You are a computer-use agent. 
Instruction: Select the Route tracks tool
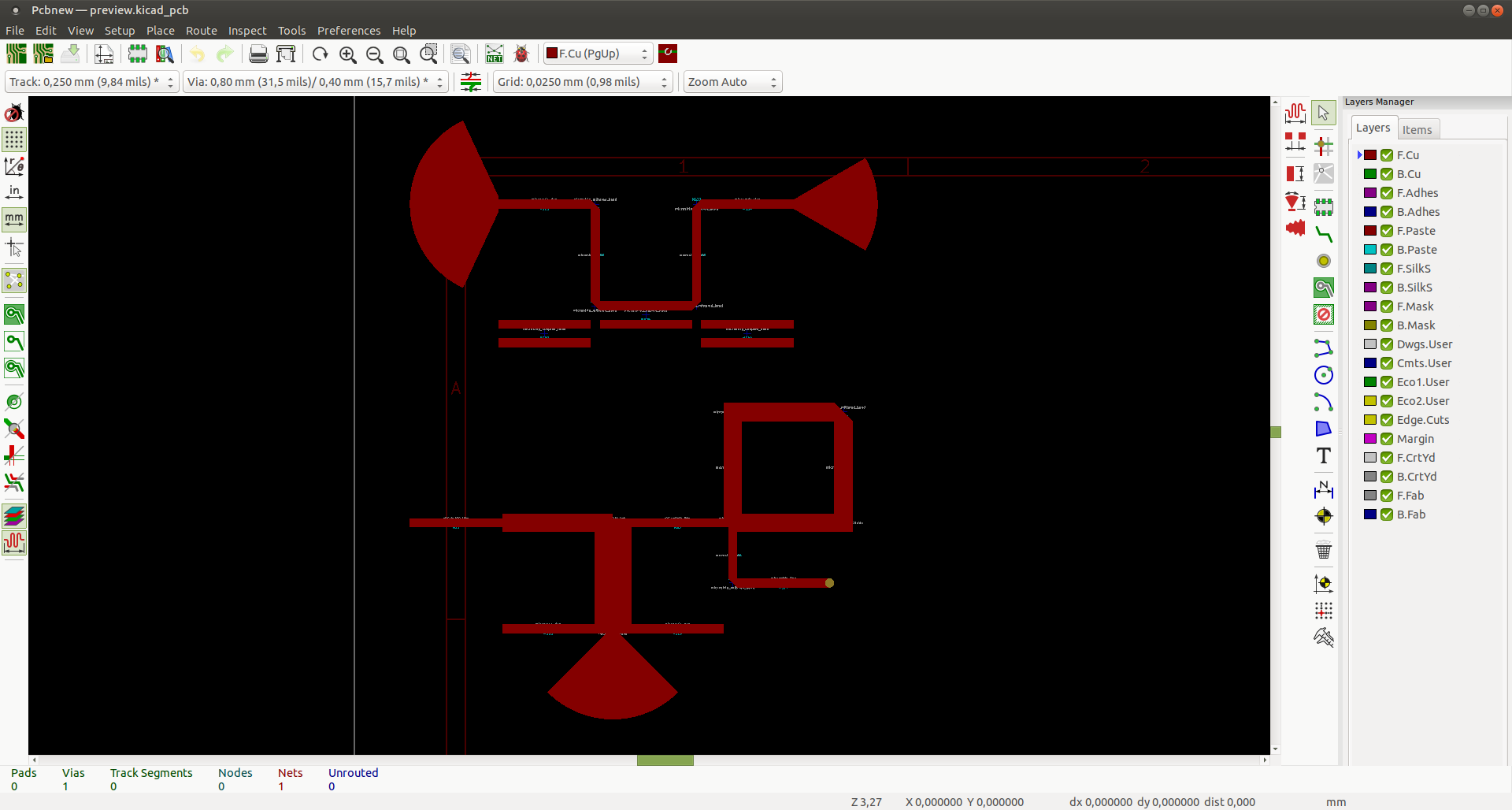coord(1324,234)
